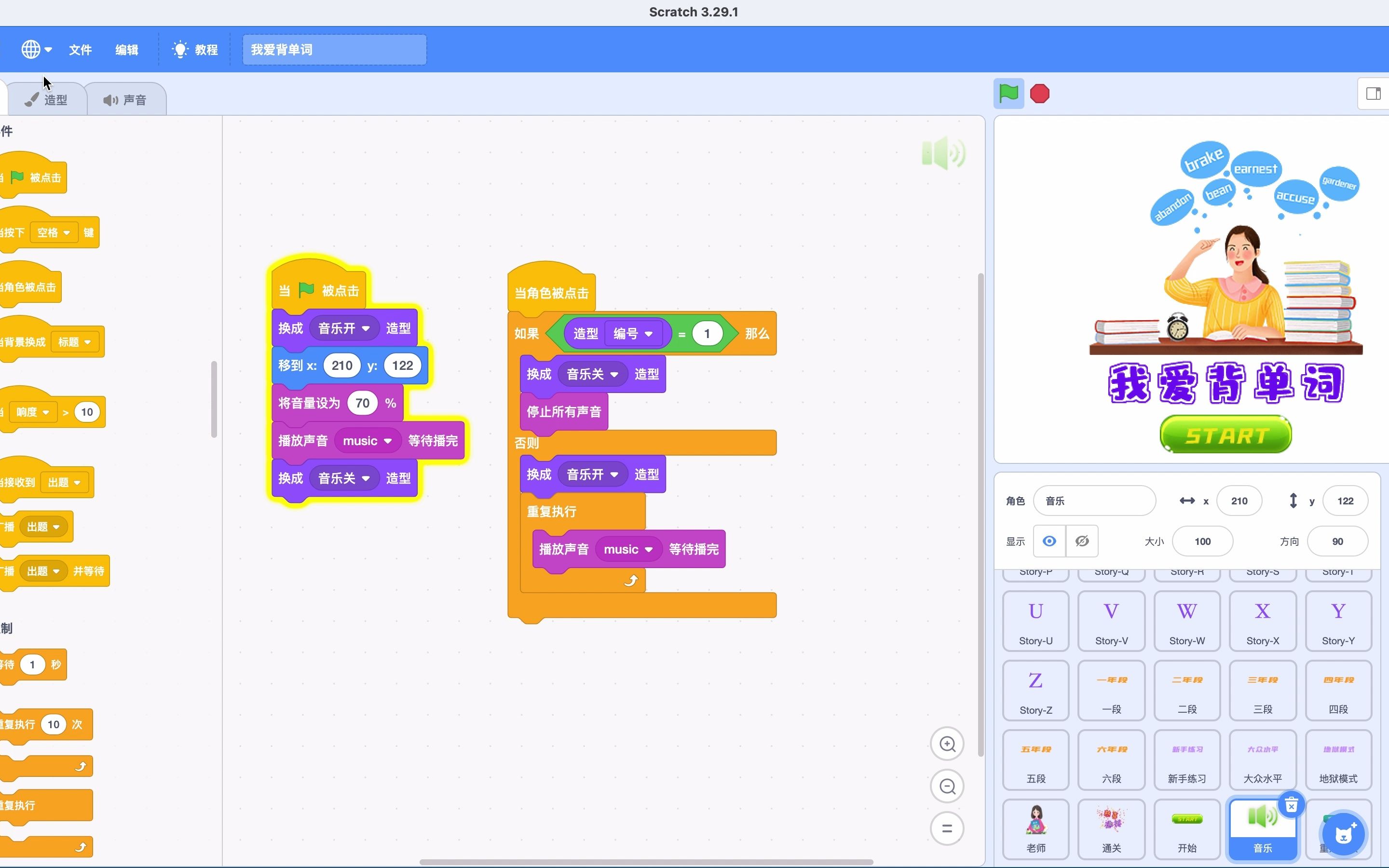Open the tutorials lightbulb item
This screenshot has width=1389, height=868.
[x=195, y=49]
